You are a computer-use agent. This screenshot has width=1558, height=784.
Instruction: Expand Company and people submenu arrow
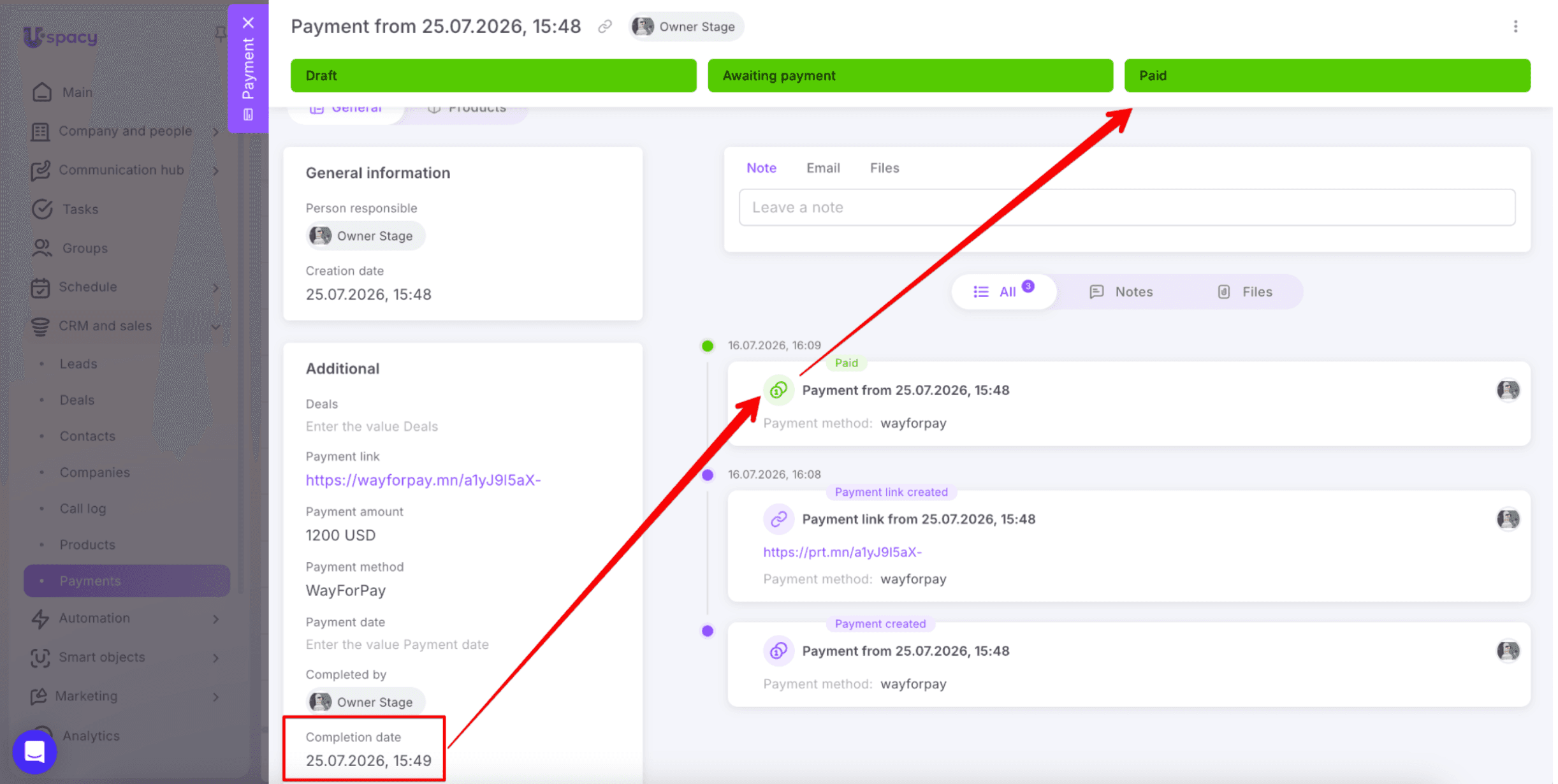click(215, 132)
